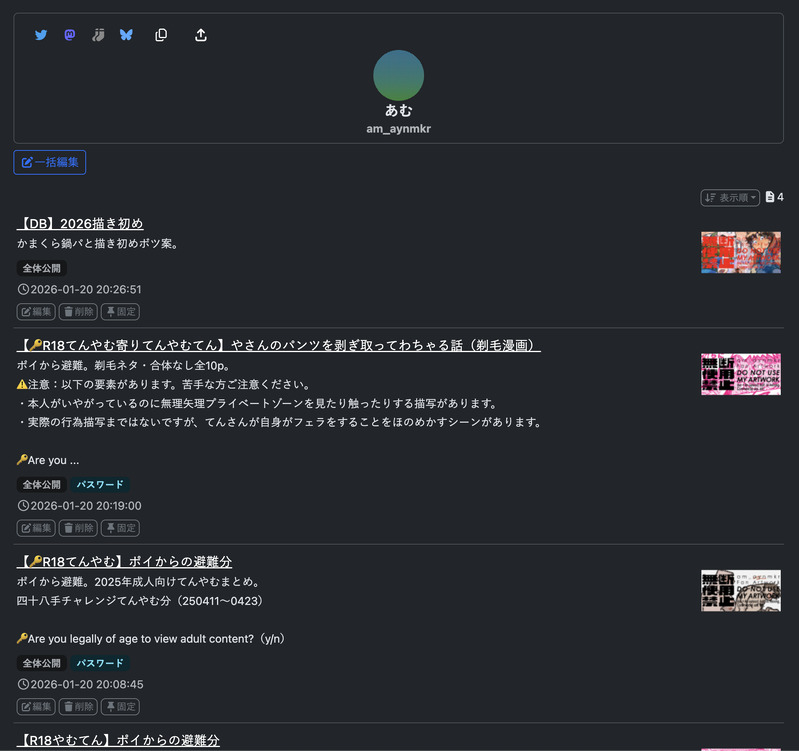Screen dimensions: 799x751
Task: Click the Misskey share icon
Action: pos(98,35)
